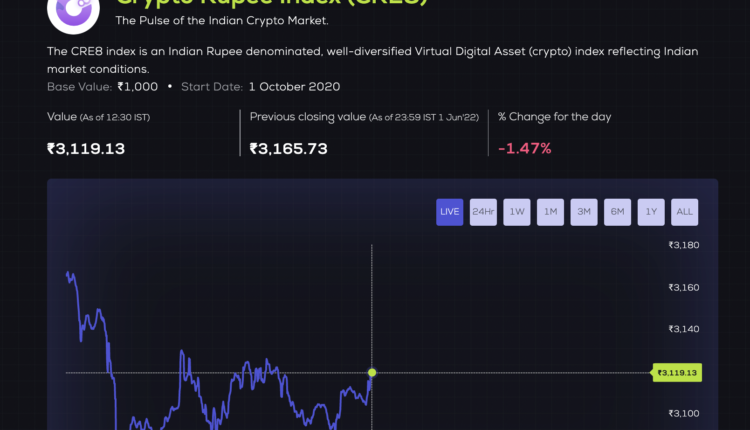Screen dimensions: 750x430
Task: Show the 1W chart range
Action: tap(517, 212)
